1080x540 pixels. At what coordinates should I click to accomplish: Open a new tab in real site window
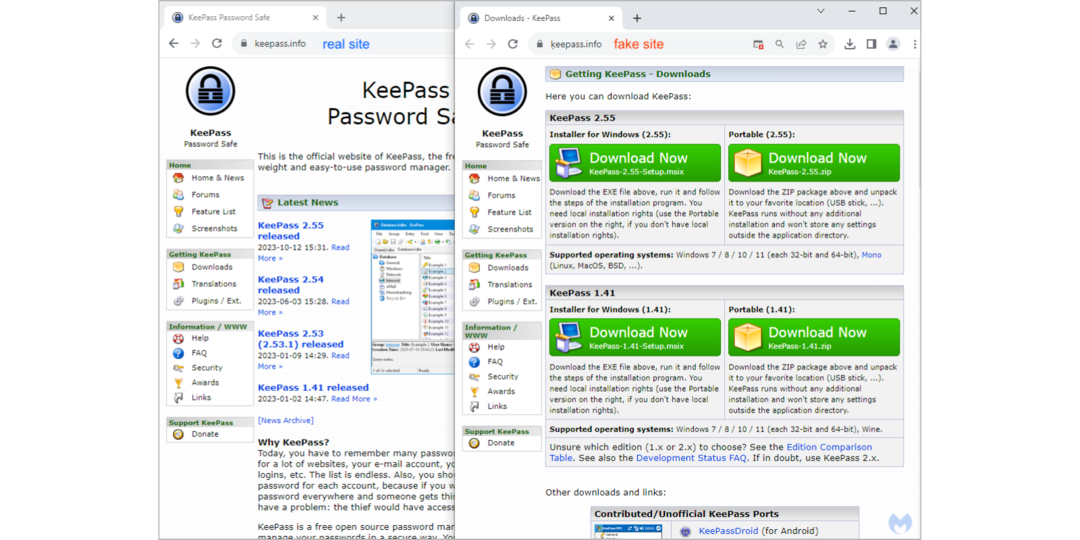click(x=341, y=18)
